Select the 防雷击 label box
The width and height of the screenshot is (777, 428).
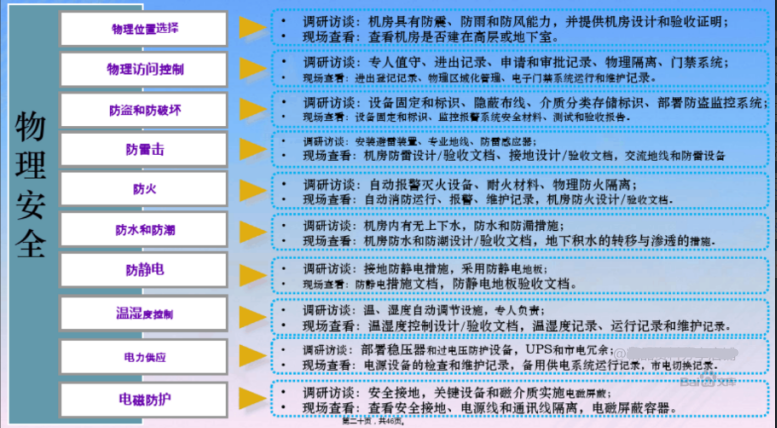click(x=144, y=149)
